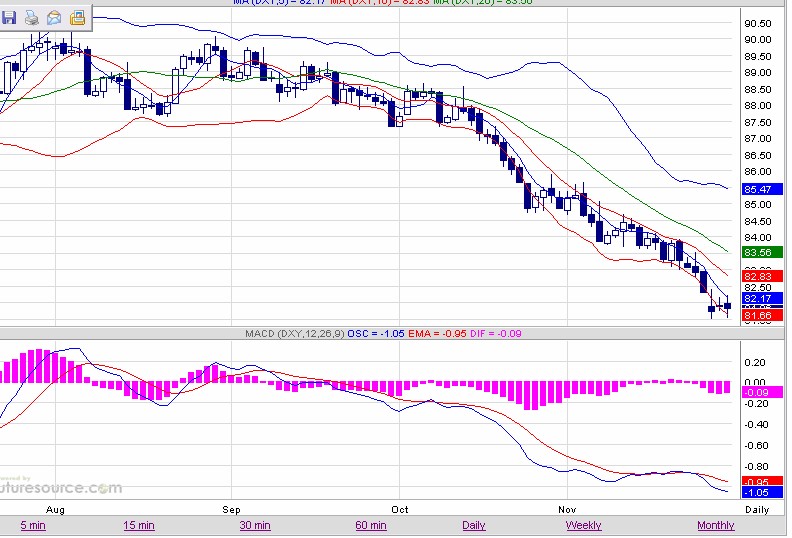Image resolution: width=792 pixels, height=538 pixels.
Task: Click the save image floppy disk icon
Action: [12, 17]
